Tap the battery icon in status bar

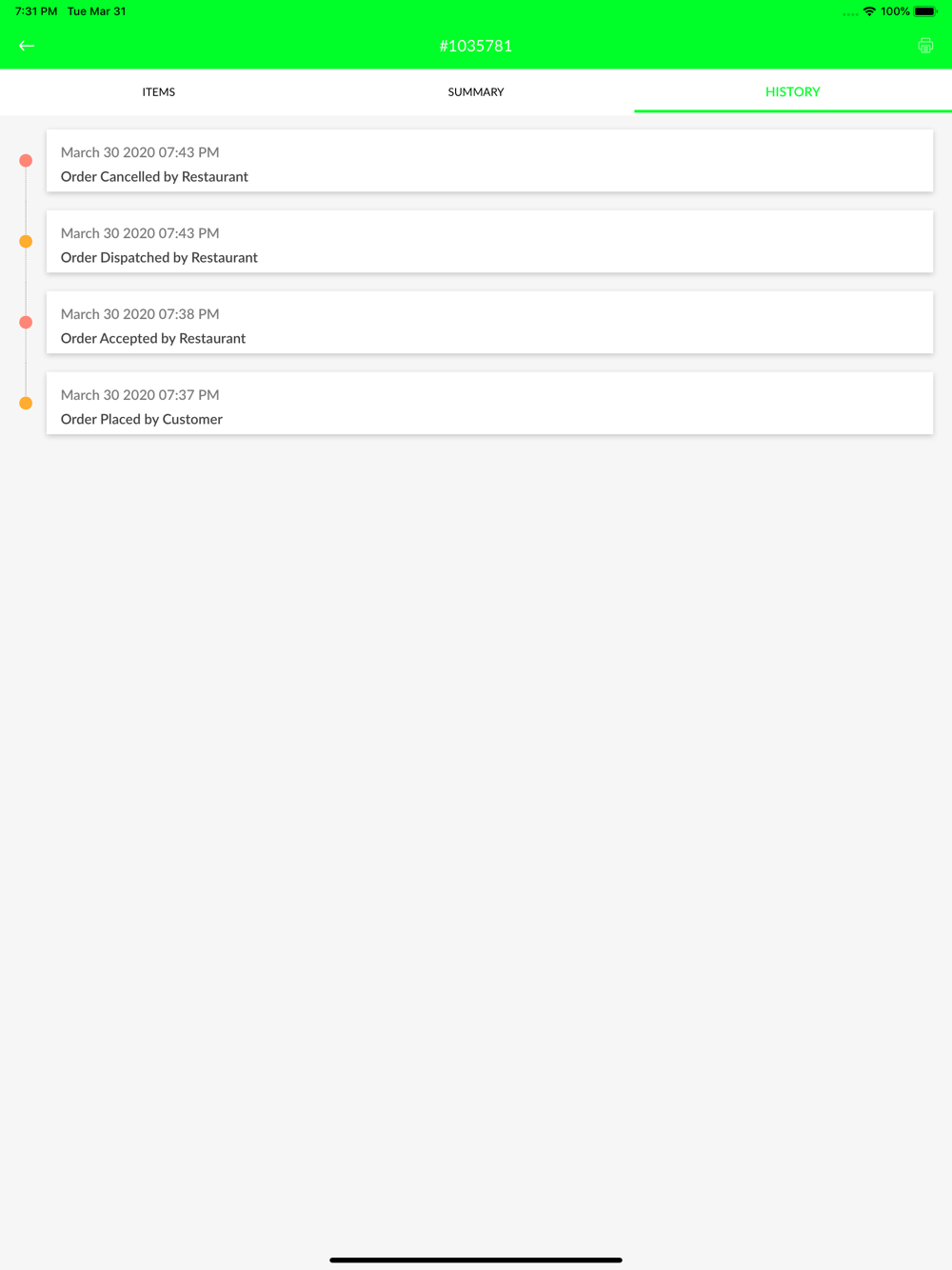click(x=925, y=11)
